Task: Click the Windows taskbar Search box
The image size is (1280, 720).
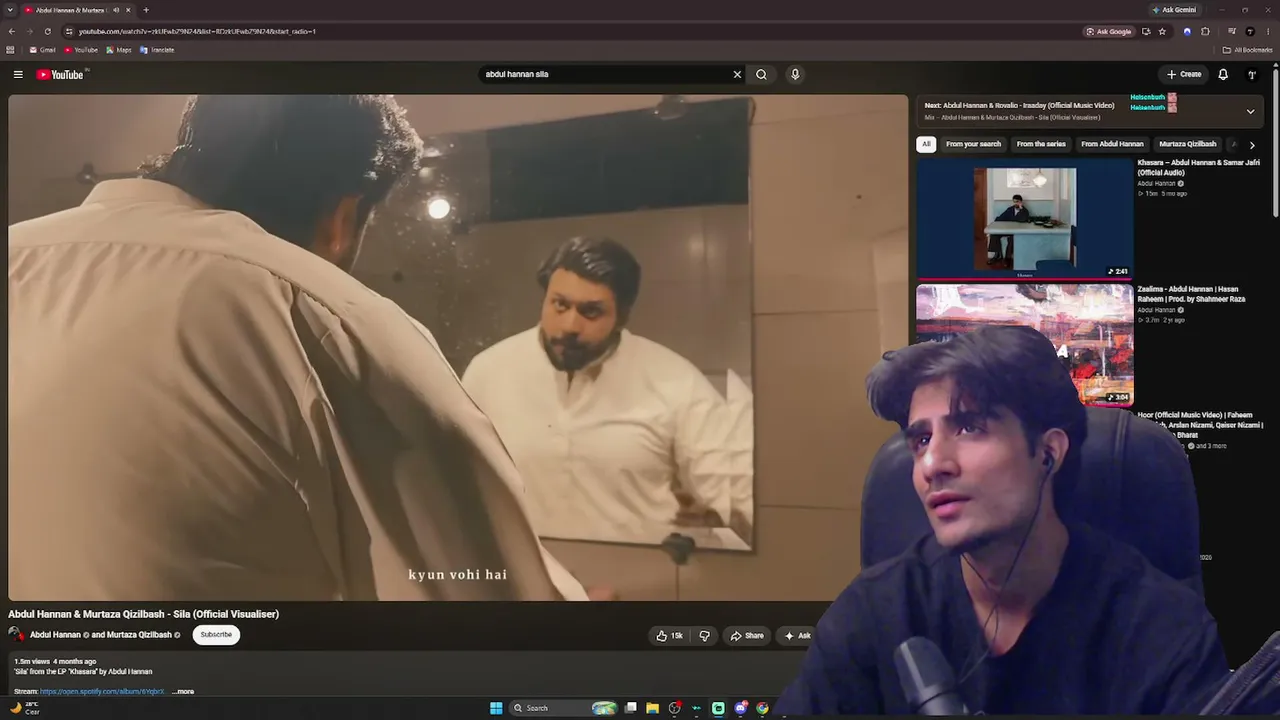Action: click(x=565, y=708)
